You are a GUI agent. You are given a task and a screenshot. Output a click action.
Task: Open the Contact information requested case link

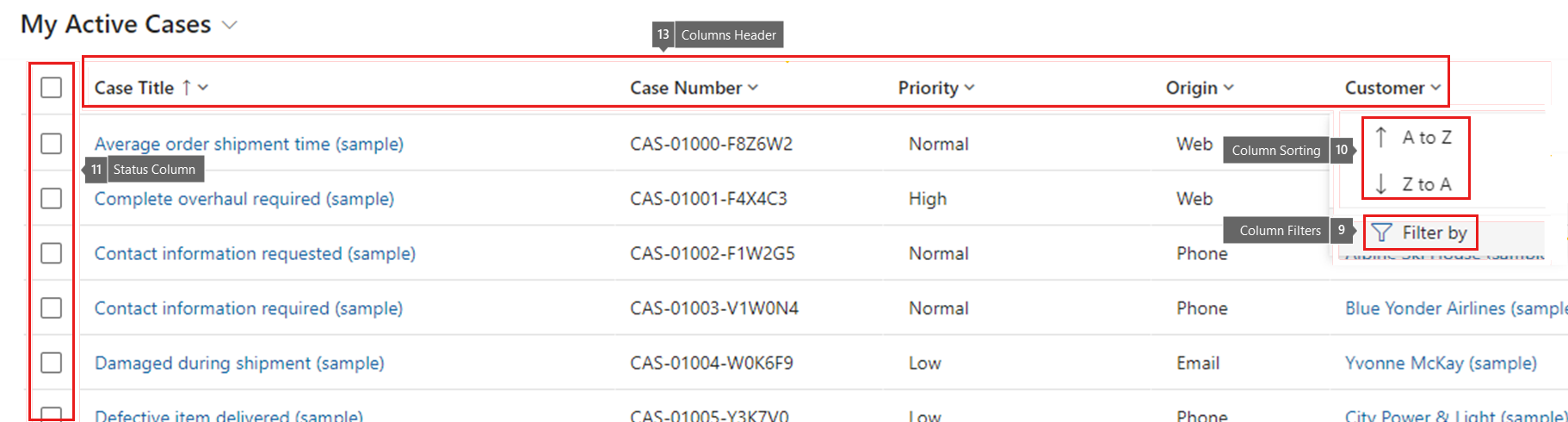255,254
